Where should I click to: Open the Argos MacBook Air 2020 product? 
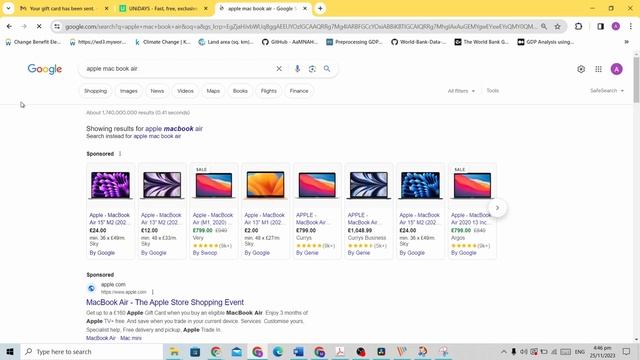(472, 211)
